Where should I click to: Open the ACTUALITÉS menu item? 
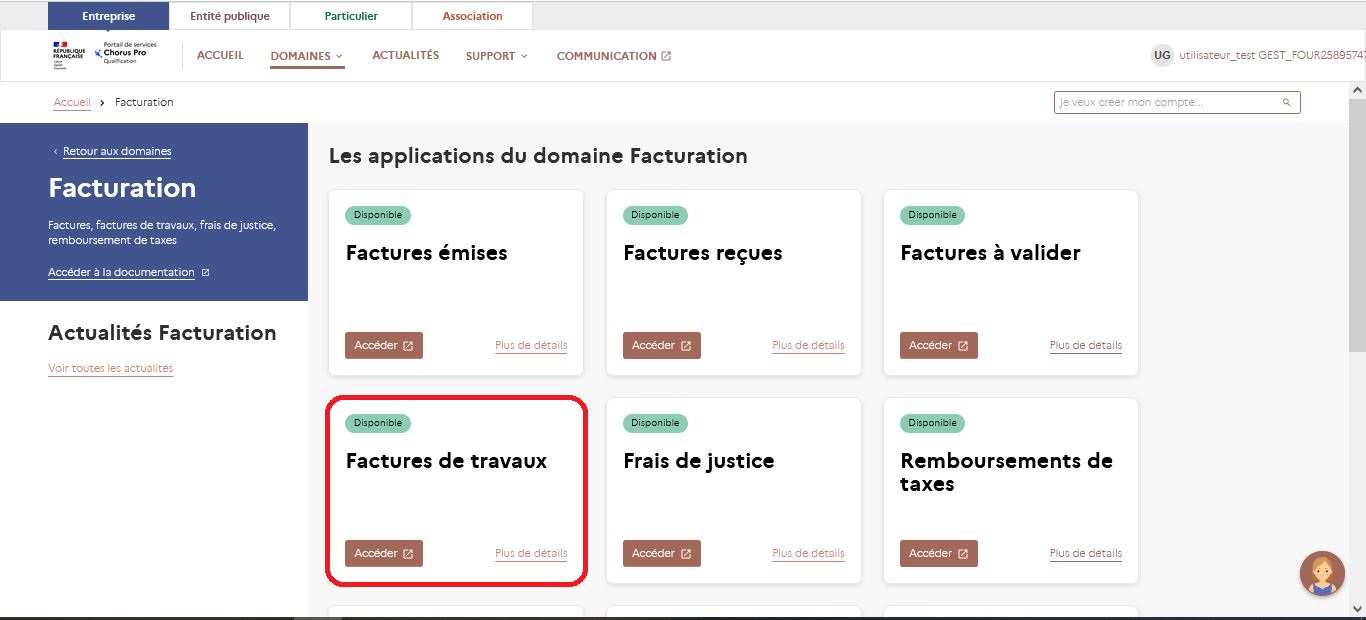point(405,55)
